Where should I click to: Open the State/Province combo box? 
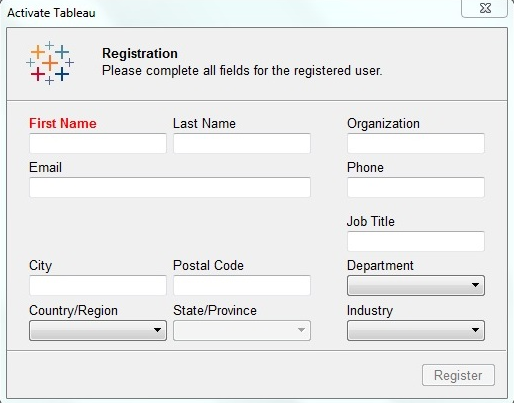tap(242, 330)
